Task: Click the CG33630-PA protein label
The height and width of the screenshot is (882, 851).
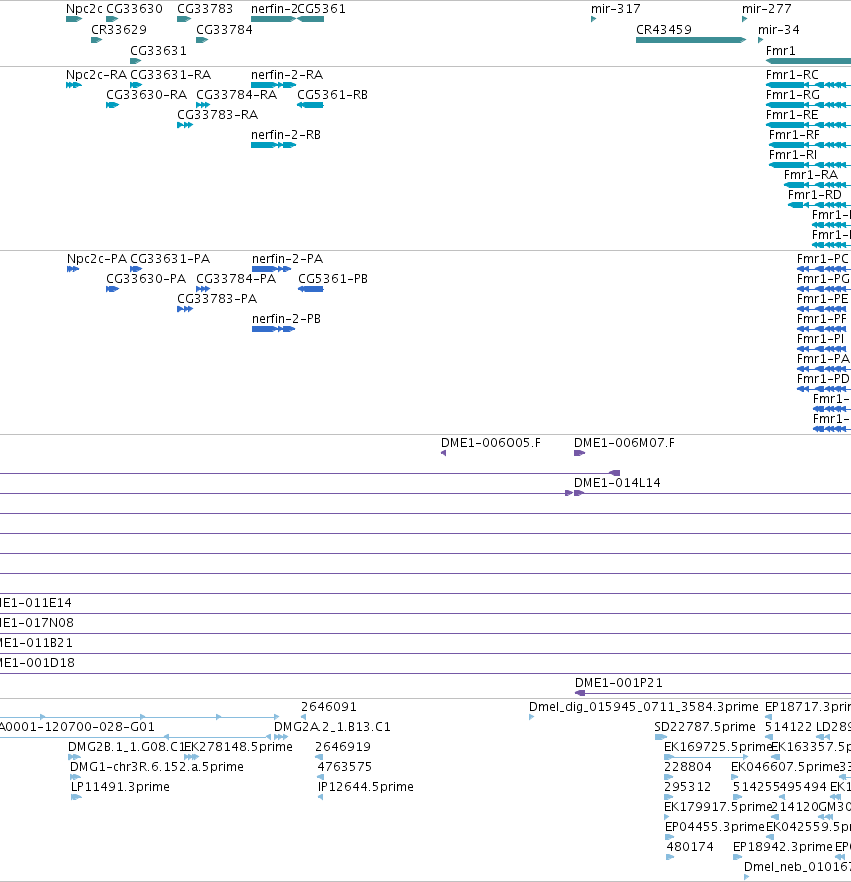Action: tap(146, 279)
